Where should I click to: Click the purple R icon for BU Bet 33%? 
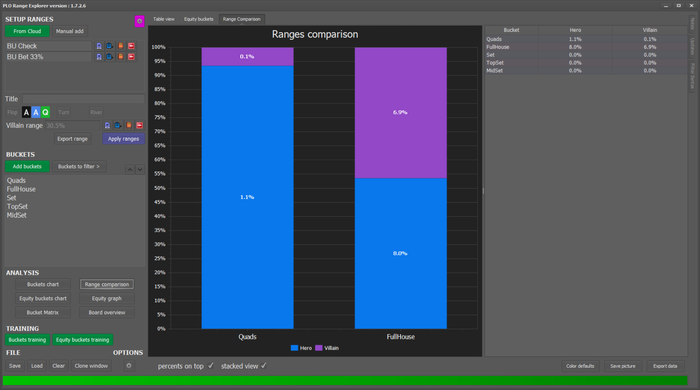[99, 57]
